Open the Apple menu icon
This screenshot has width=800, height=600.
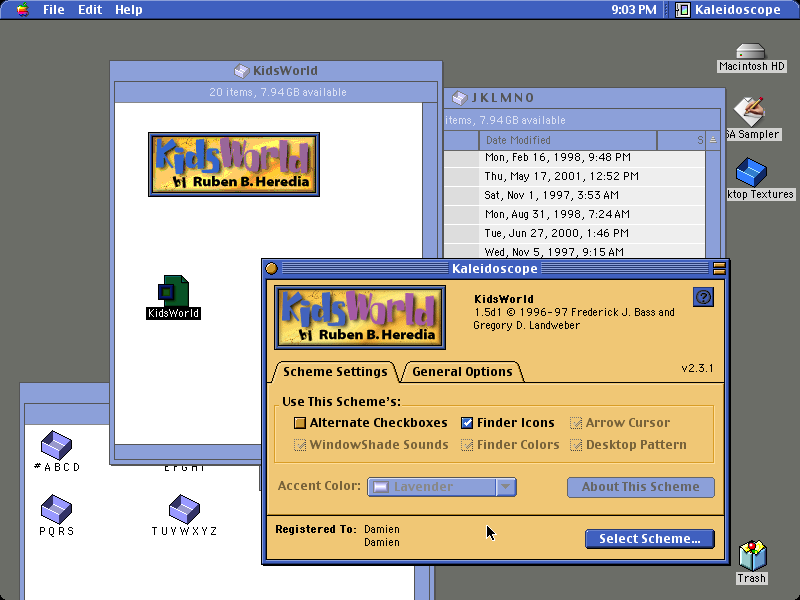coord(22,9)
